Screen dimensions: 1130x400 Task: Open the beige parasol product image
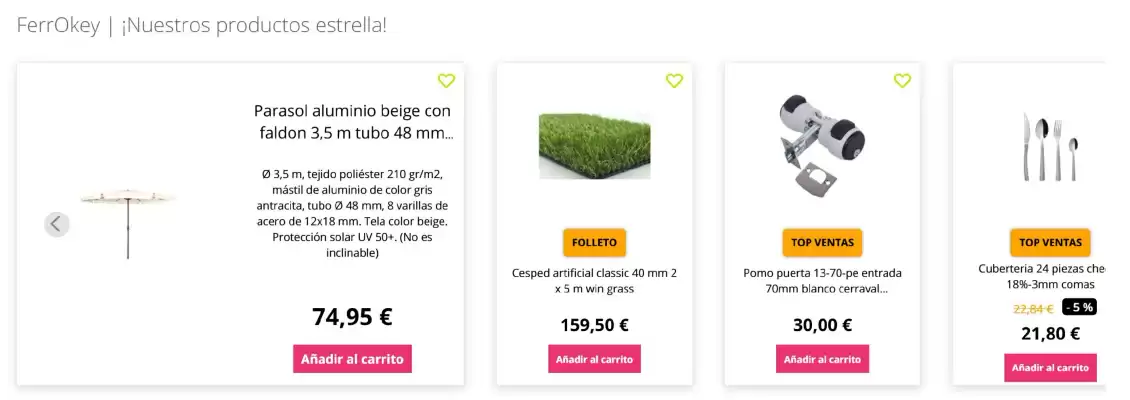[128, 222]
